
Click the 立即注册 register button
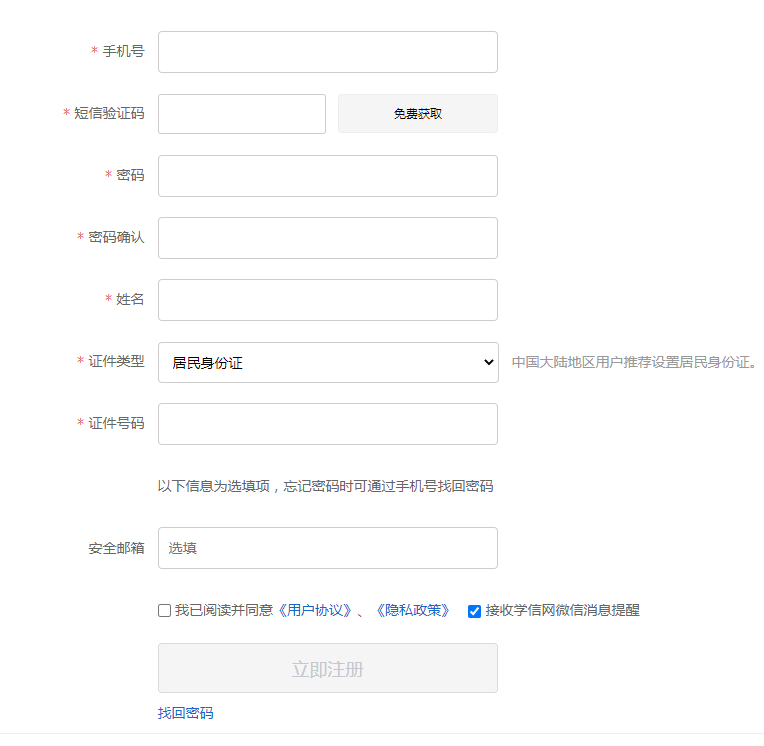327,668
